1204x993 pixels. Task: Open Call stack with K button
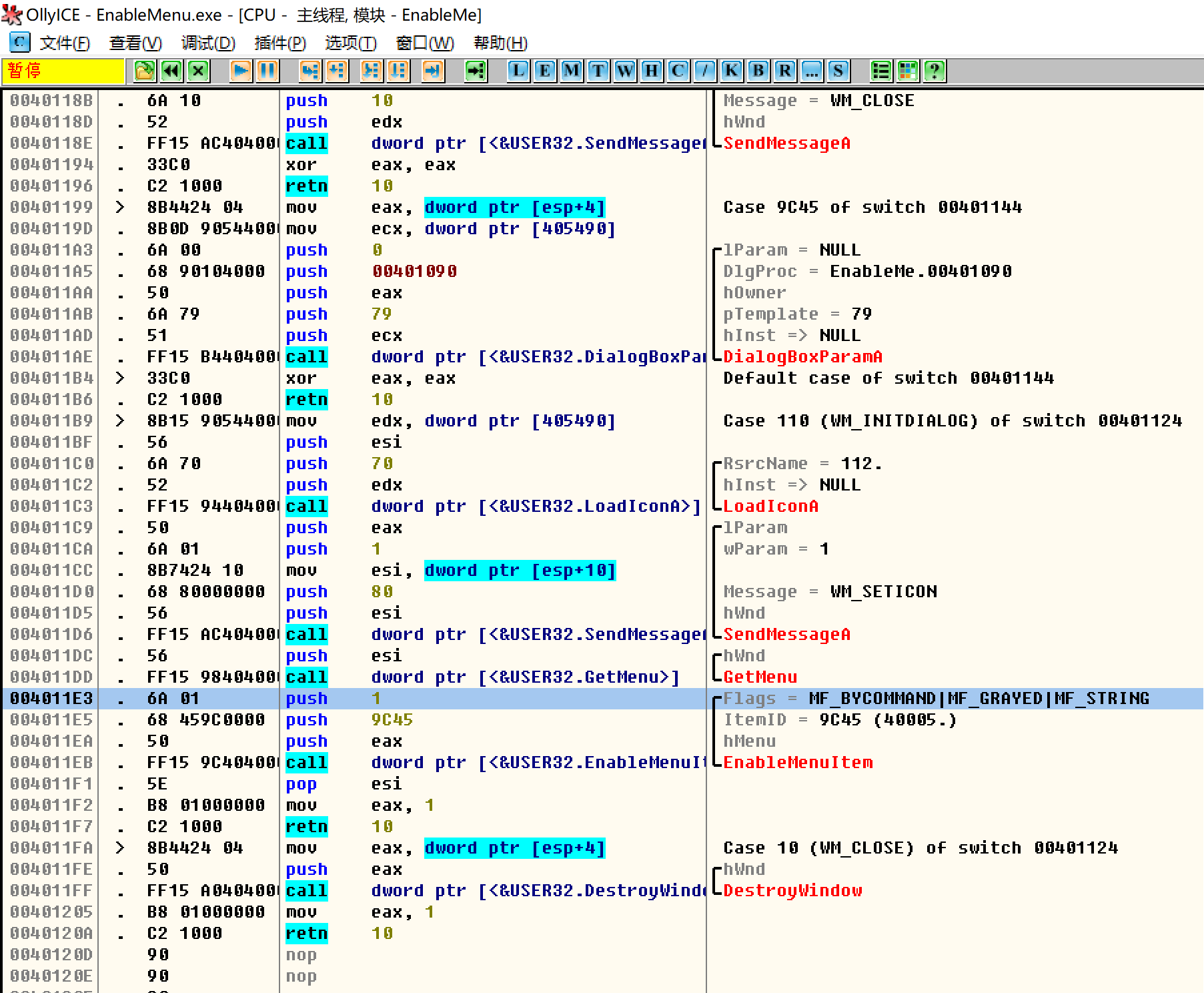pyautogui.click(x=732, y=71)
